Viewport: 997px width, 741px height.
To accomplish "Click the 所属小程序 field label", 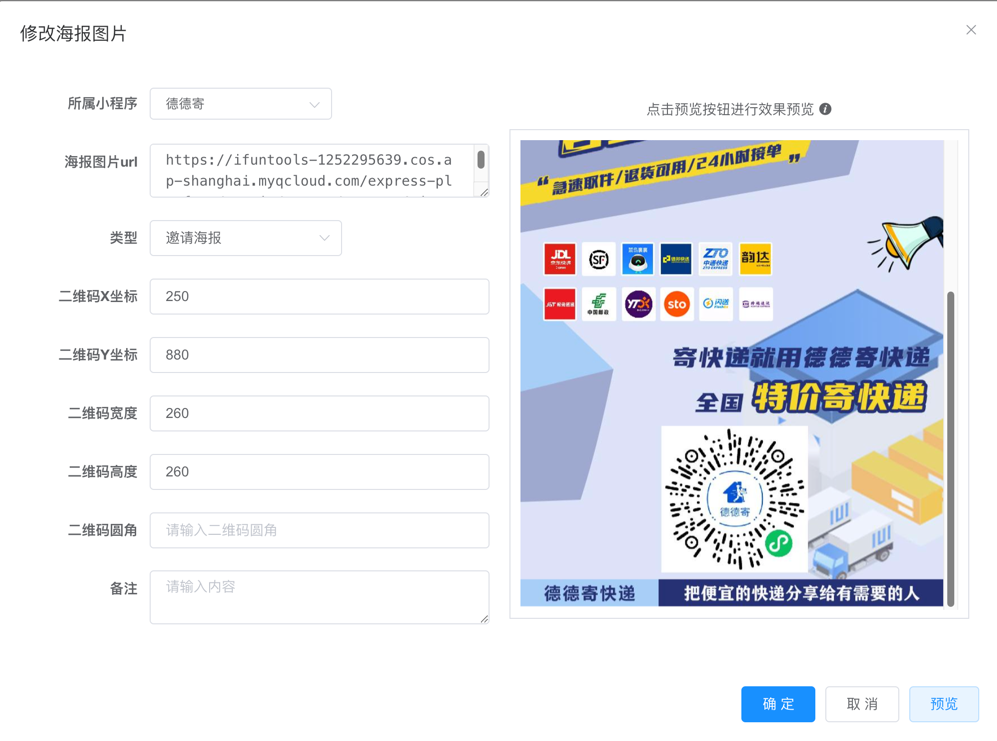I will click(x=102, y=104).
